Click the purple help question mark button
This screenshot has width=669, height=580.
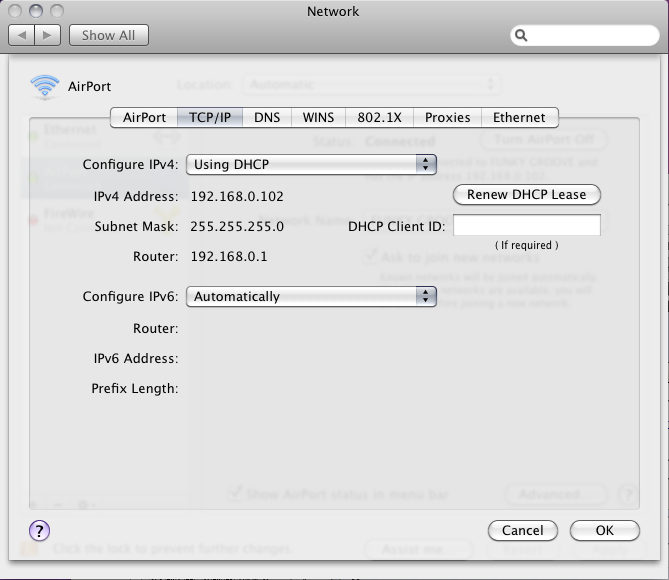pos(40,530)
